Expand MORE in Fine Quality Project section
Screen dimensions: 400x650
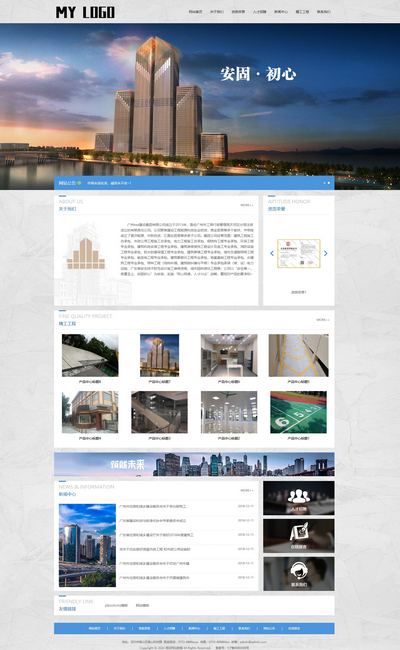coord(323,320)
